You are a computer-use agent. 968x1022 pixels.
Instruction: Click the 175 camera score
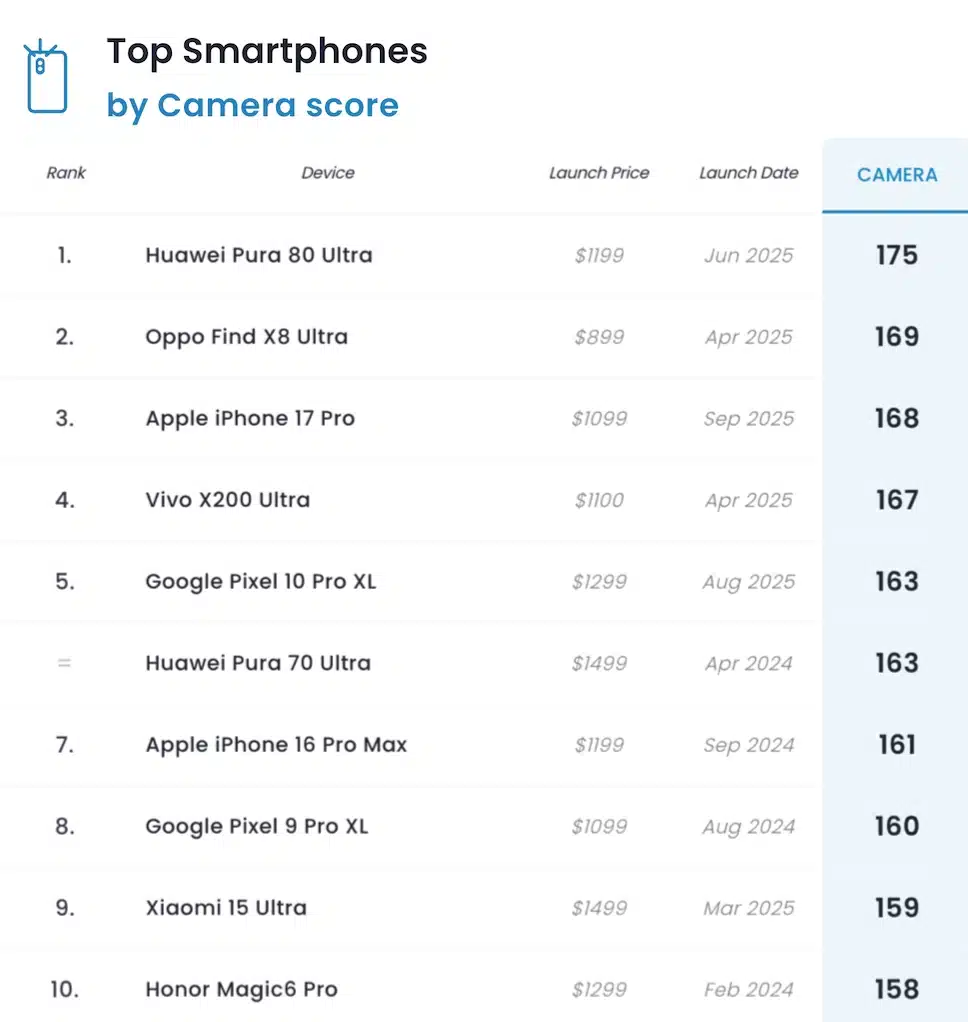coord(896,255)
